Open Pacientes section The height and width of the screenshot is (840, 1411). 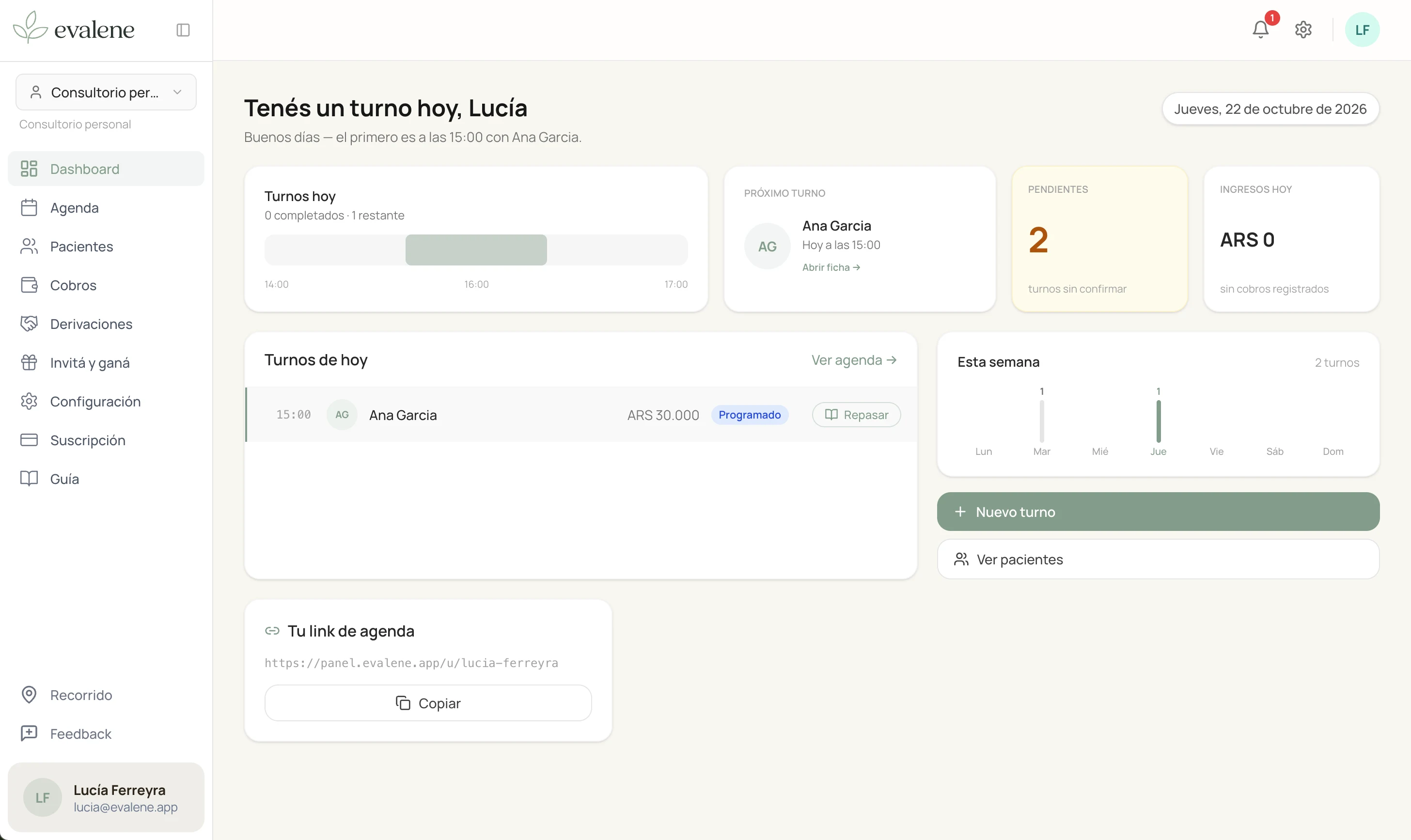click(106, 246)
